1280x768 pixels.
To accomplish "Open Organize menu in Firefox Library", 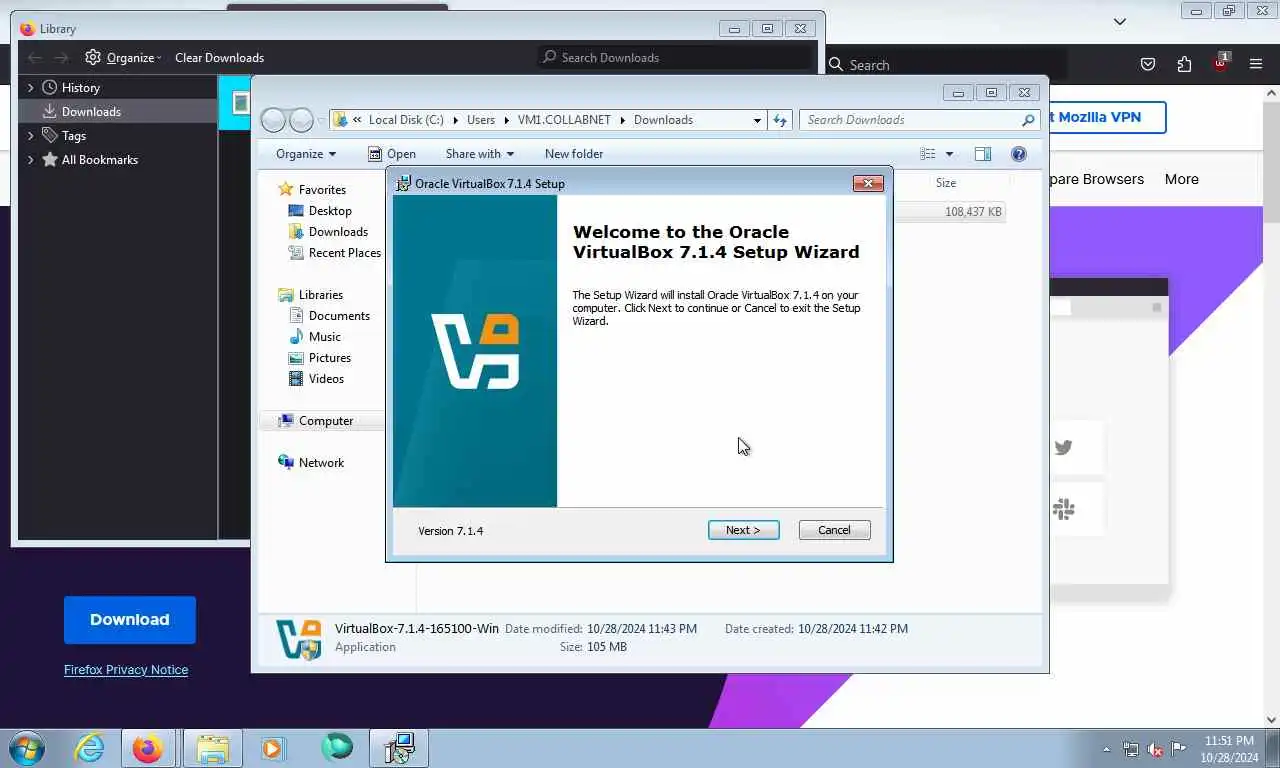I will coord(123,57).
